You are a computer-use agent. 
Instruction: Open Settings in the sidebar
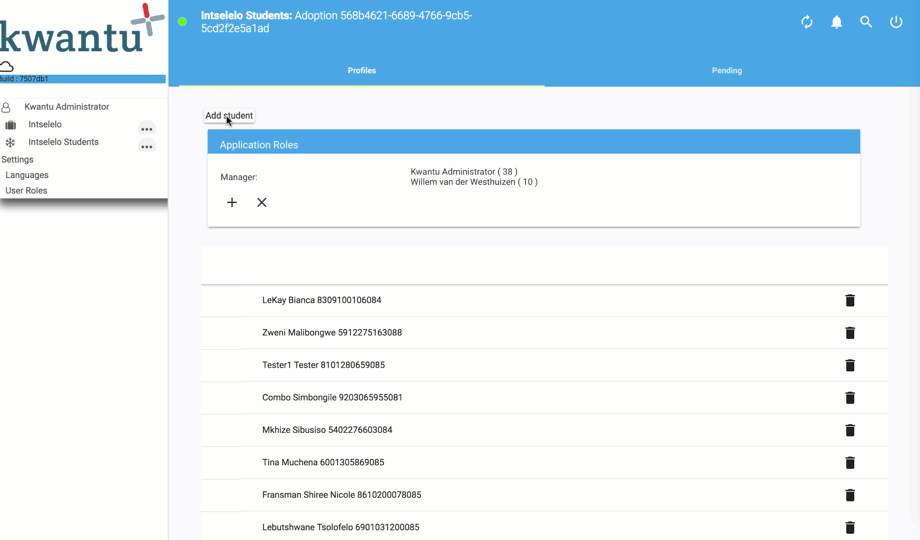(17, 160)
